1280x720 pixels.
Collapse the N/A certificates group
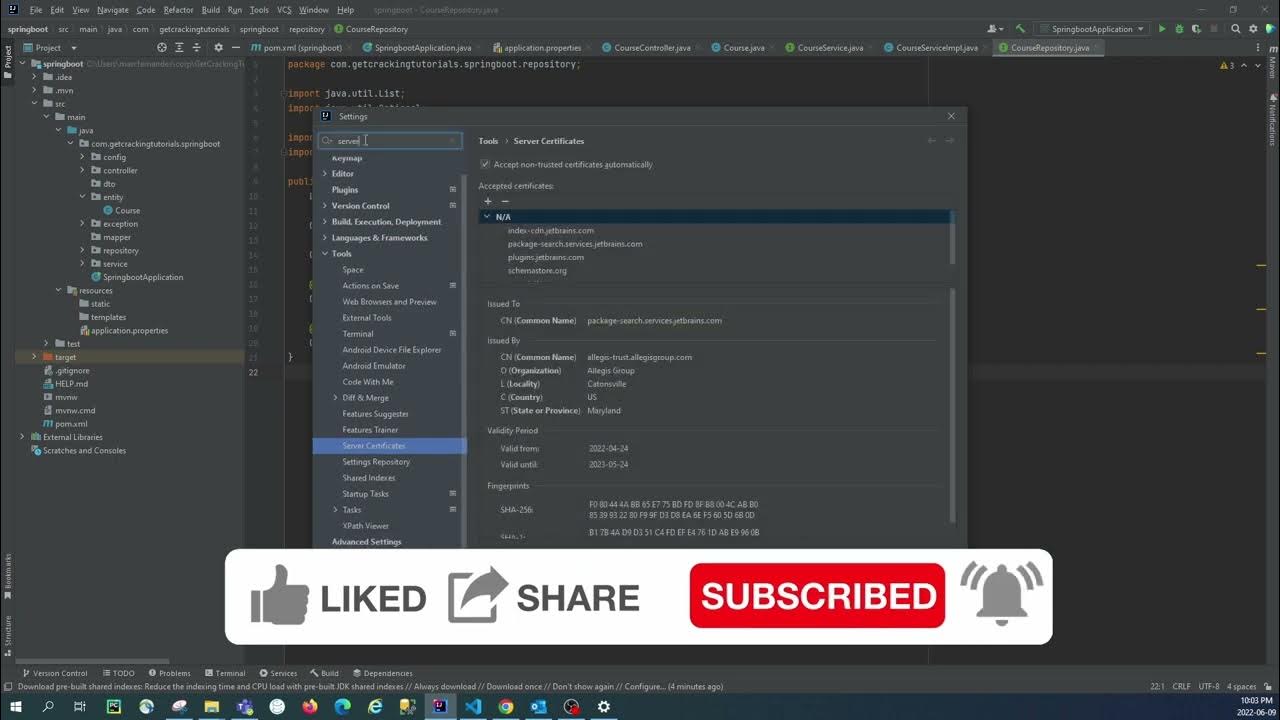pos(487,217)
